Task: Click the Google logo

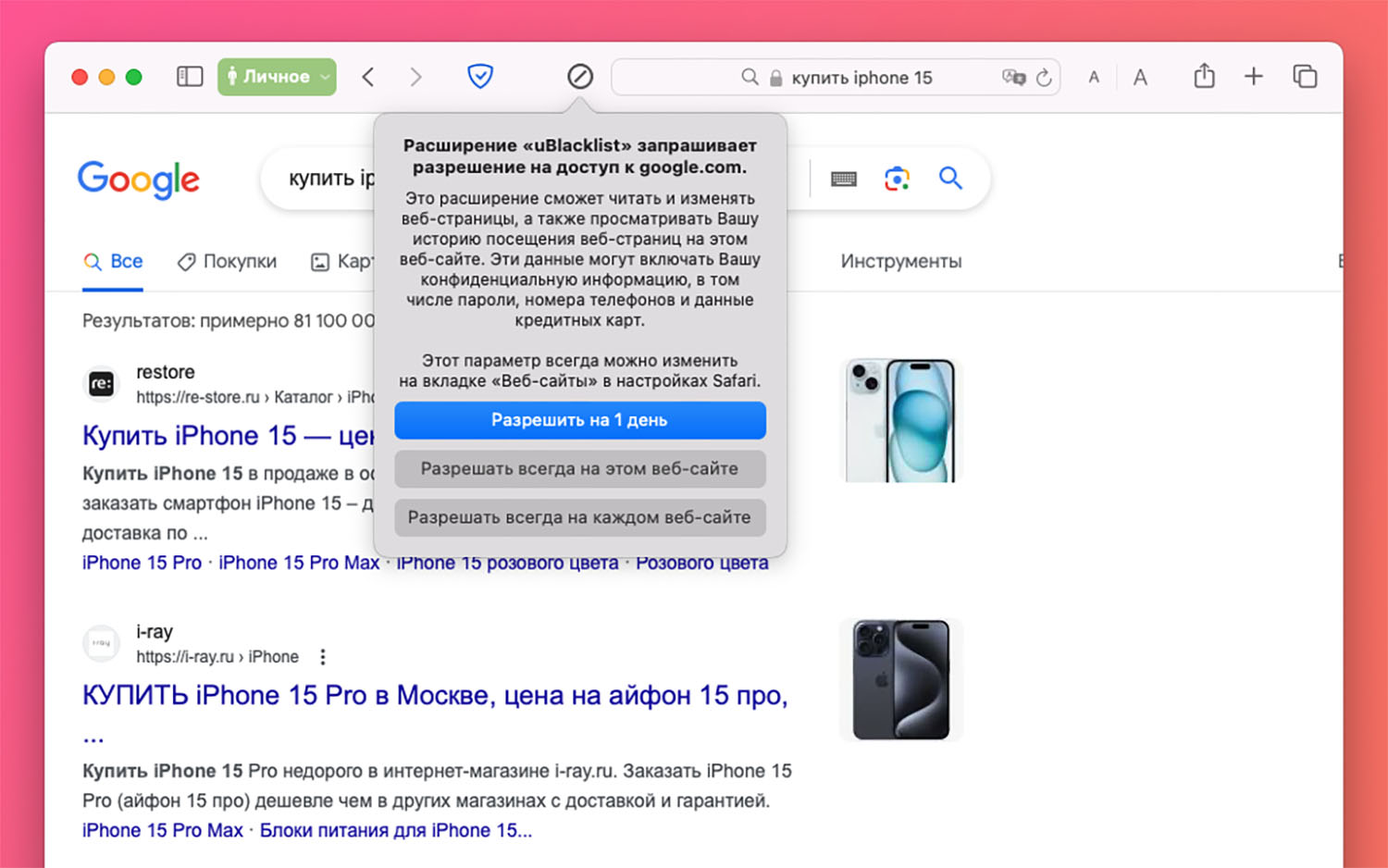Action: (x=139, y=180)
